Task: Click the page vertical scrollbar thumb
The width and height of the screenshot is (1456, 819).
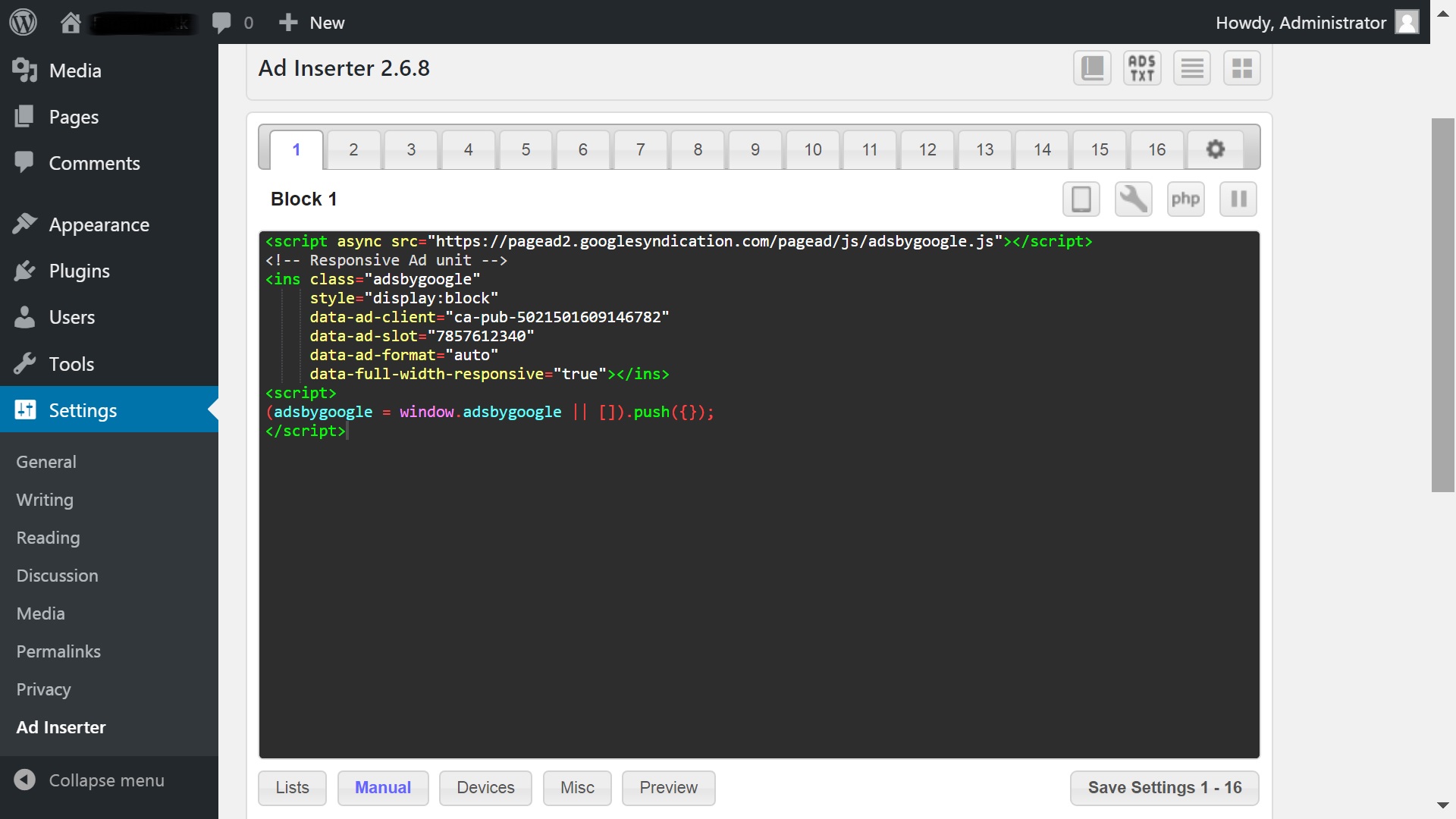Action: pos(1443,305)
